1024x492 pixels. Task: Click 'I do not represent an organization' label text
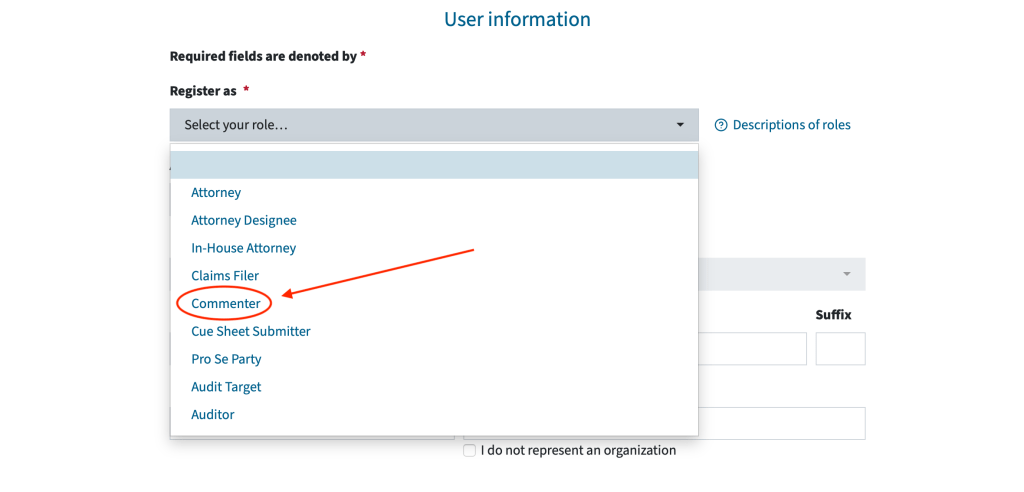578,451
